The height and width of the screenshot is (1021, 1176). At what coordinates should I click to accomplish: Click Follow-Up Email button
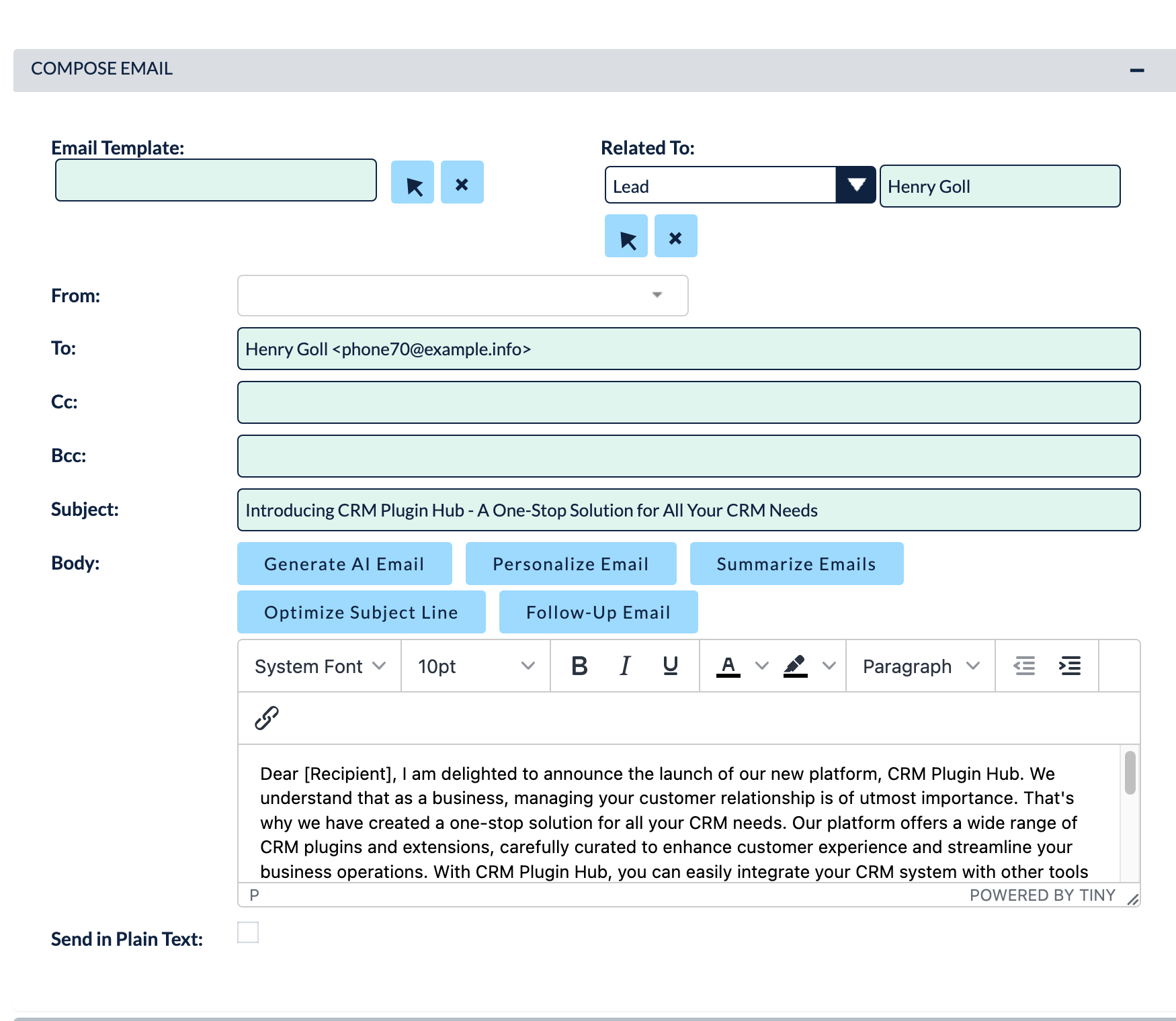[599, 612]
